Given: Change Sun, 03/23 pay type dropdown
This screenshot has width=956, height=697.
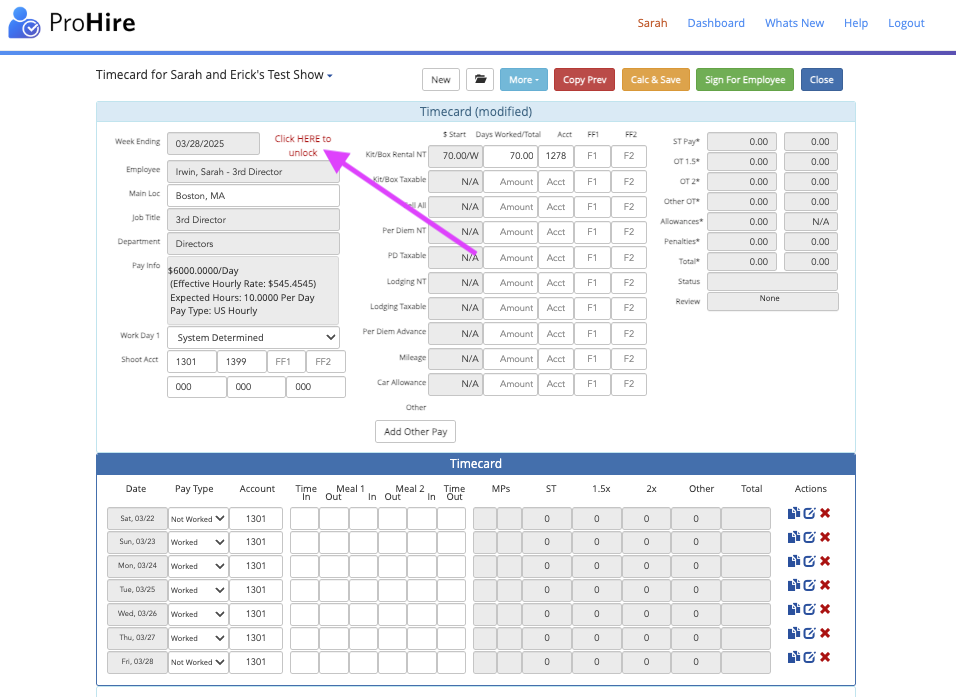Looking at the screenshot, I should coord(198,542).
